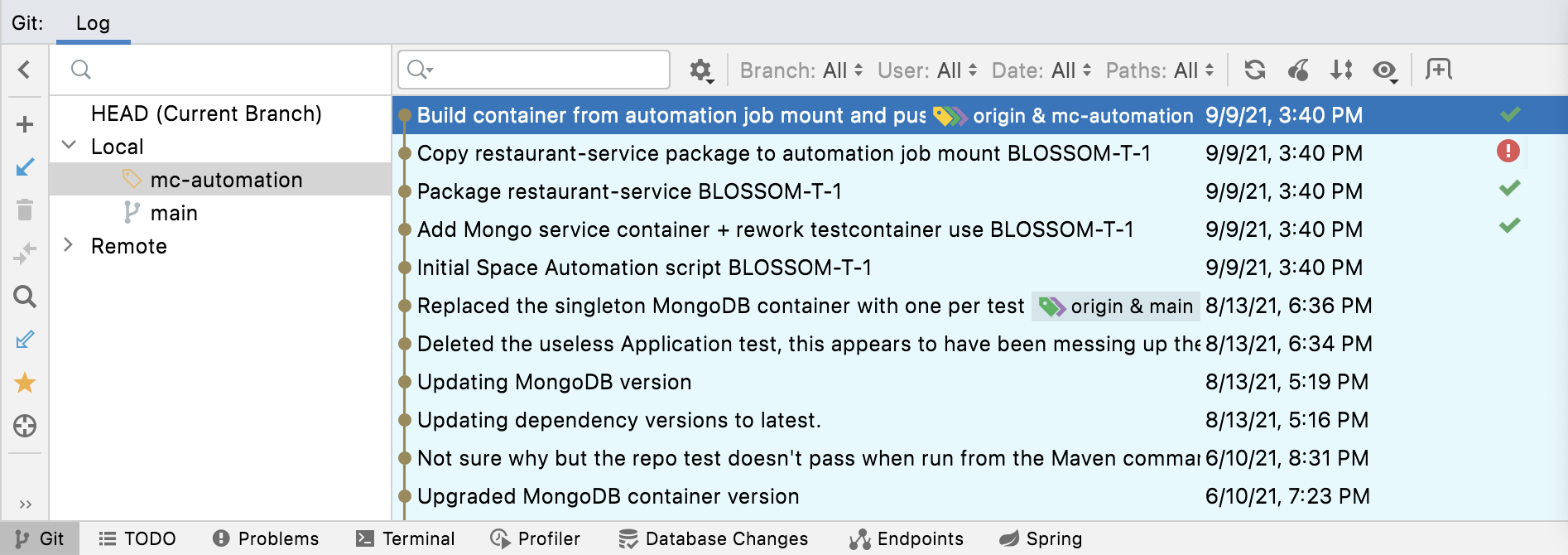The height and width of the screenshot is (555, 1568).
Task: Click the commit log search input
Action: tap(534, 70)
